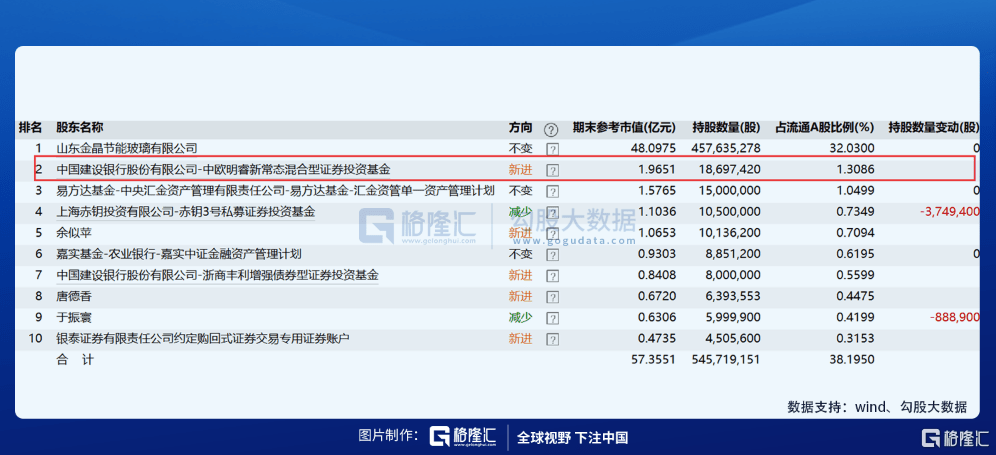Click the 格隆汇 logo in bottom footer center

[x=462, y=437]
